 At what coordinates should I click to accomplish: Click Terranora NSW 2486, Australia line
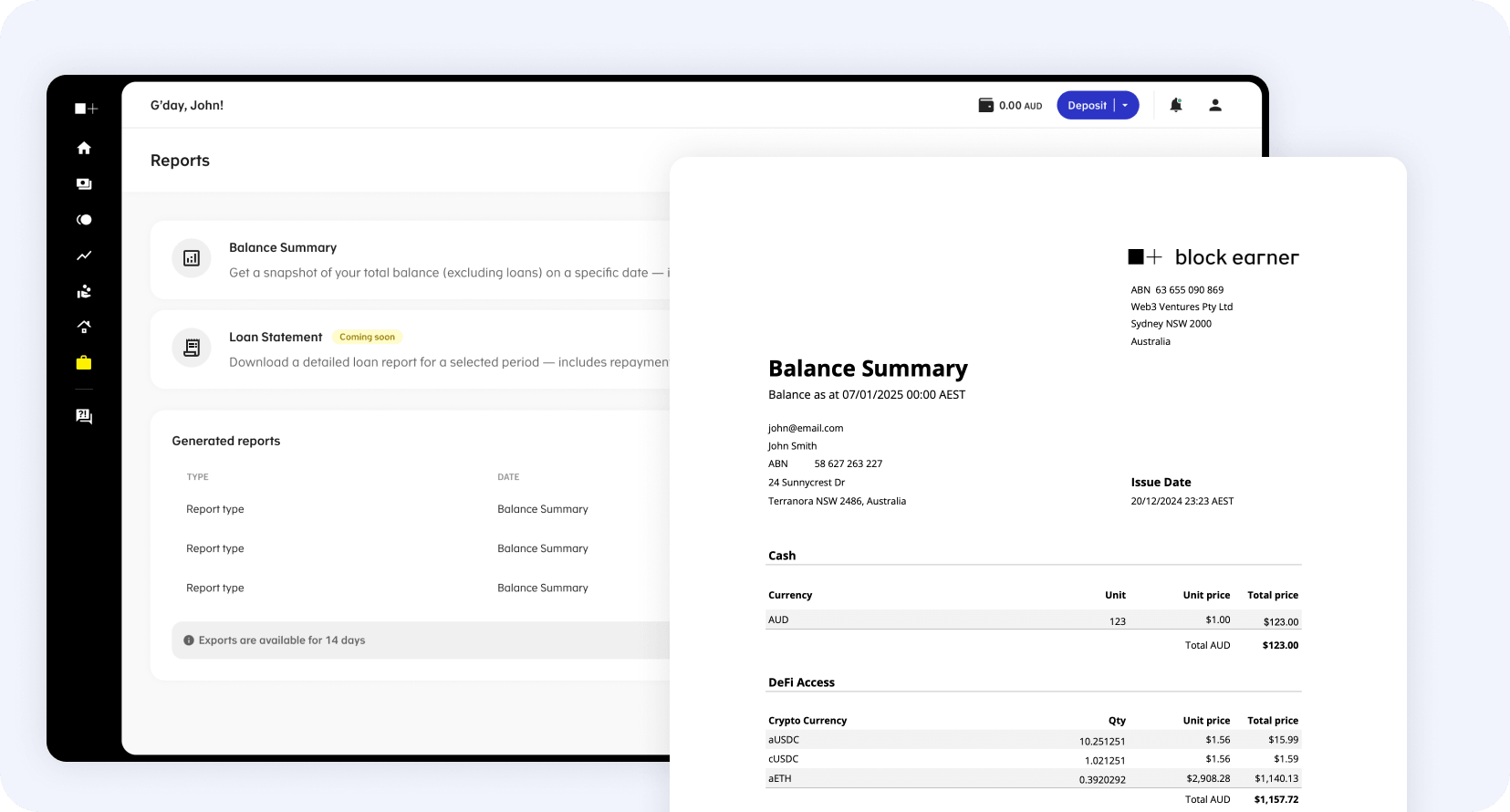click(838, 501)
